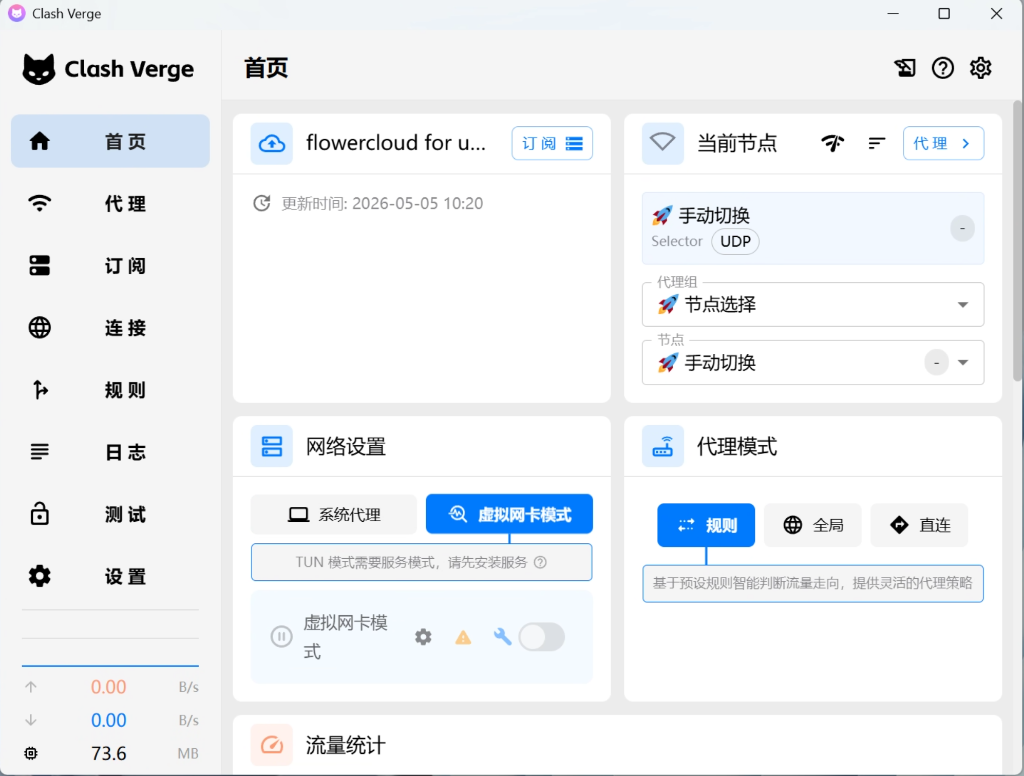Image resolution: width=1024 pixels, height=776 pixels.
Task: Click the download speed 0.00 value
Action: 108,720
